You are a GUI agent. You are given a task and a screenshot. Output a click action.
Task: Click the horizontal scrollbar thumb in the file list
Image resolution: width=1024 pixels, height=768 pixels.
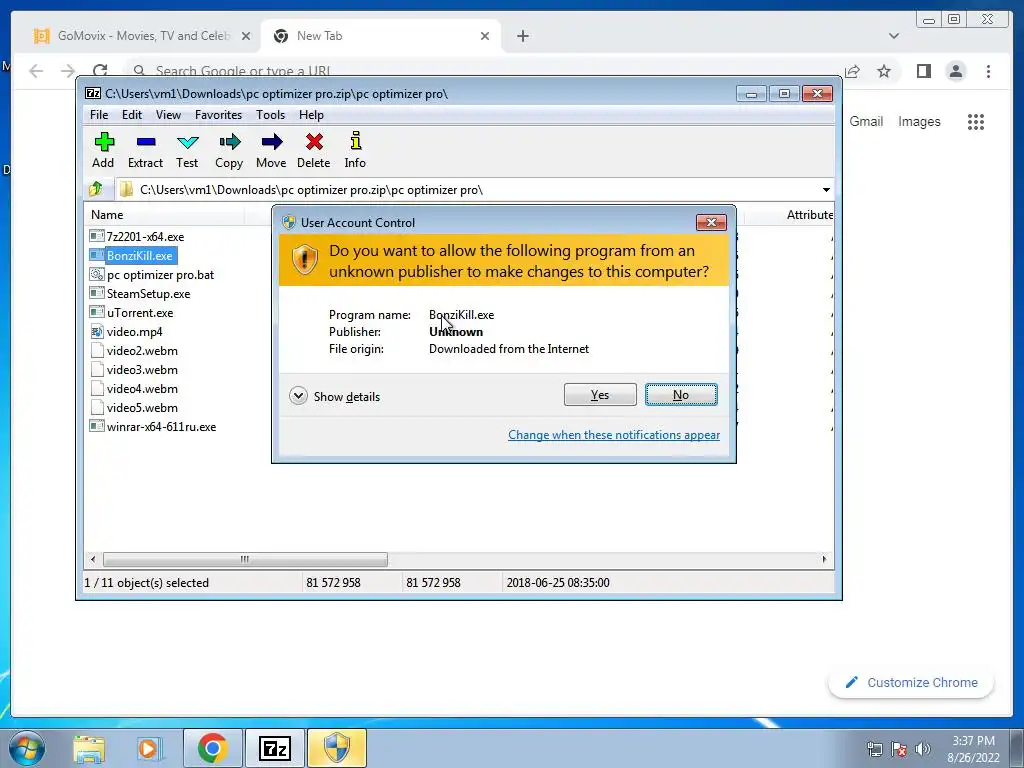(245, 559)
